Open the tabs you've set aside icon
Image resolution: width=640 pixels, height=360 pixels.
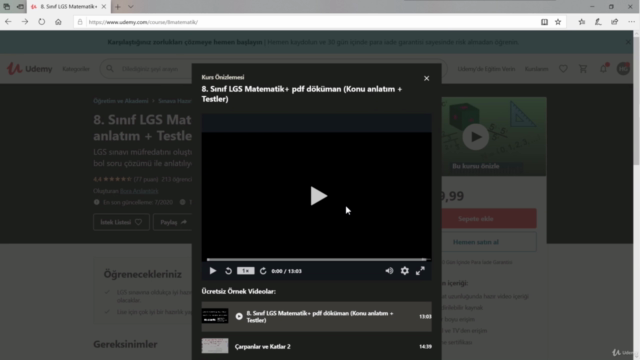tap(7, 7)
